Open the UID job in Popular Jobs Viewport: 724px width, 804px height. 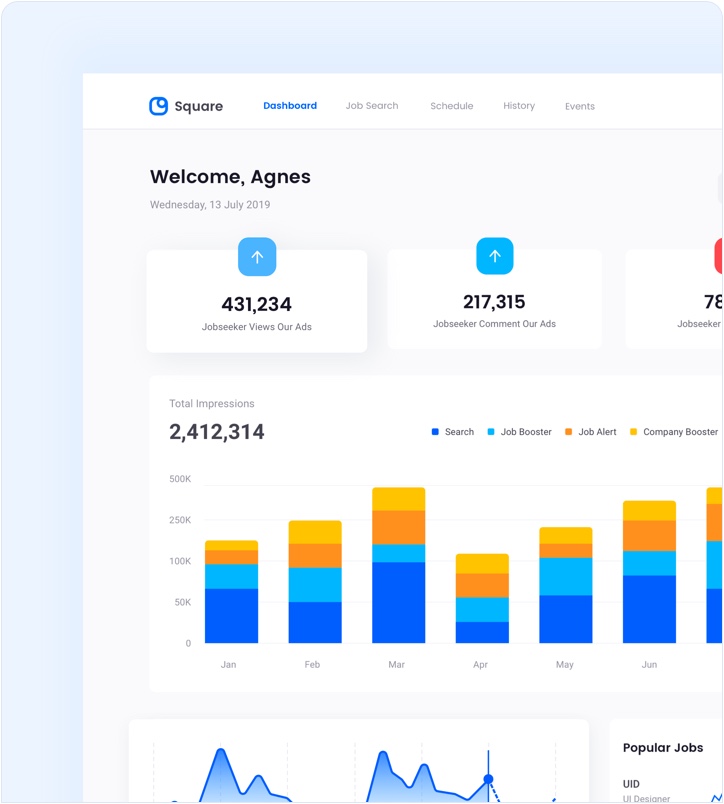pos(632,784)
